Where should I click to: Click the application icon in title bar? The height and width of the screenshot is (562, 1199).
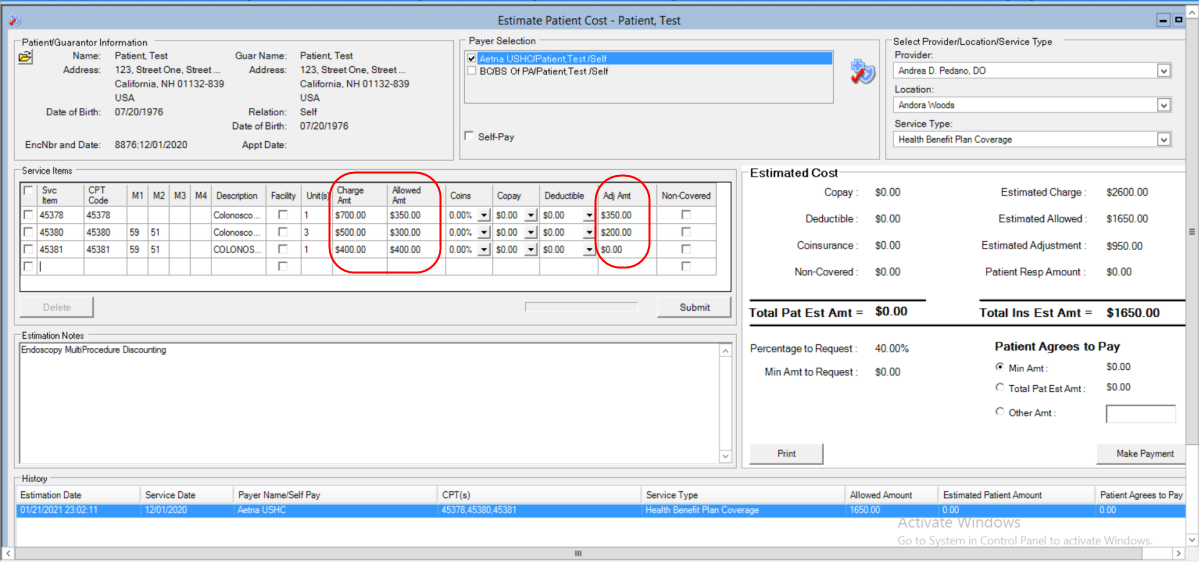coord(14,21)
